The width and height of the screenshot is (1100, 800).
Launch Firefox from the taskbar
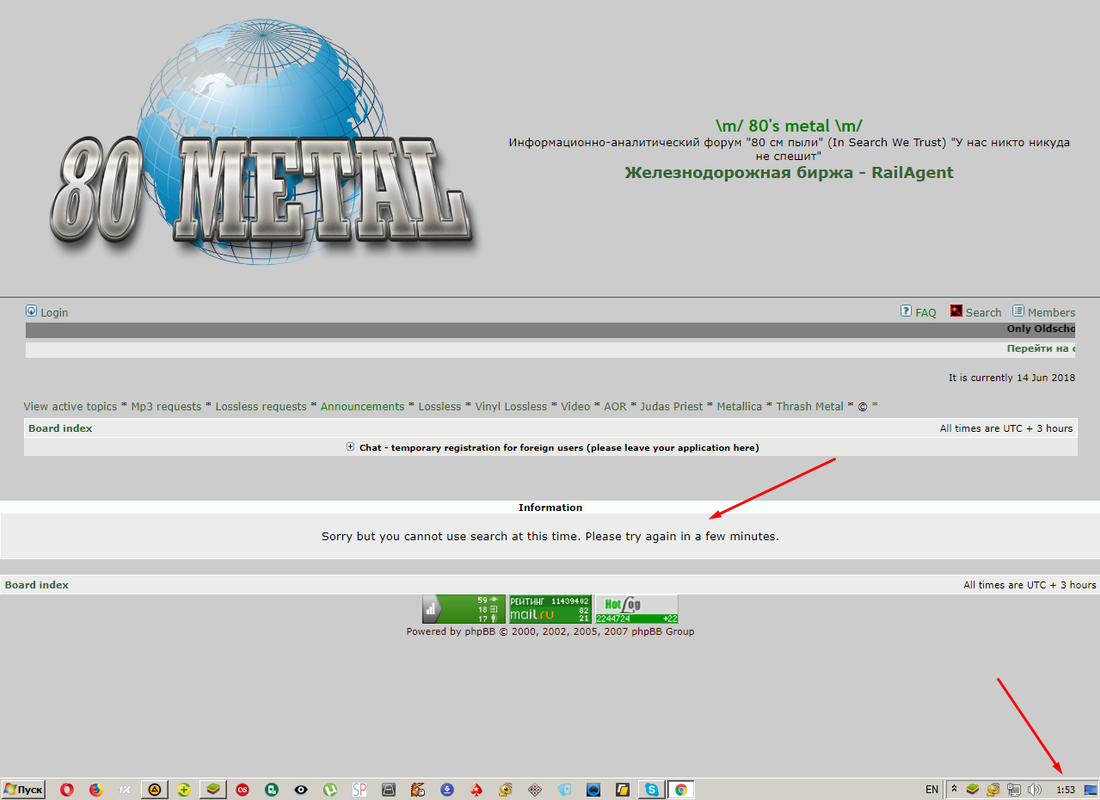[x=96, y=789]
